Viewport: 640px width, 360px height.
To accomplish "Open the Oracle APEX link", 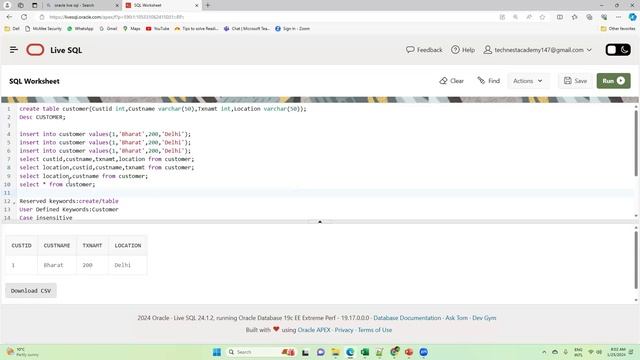I will pos(314,330).
